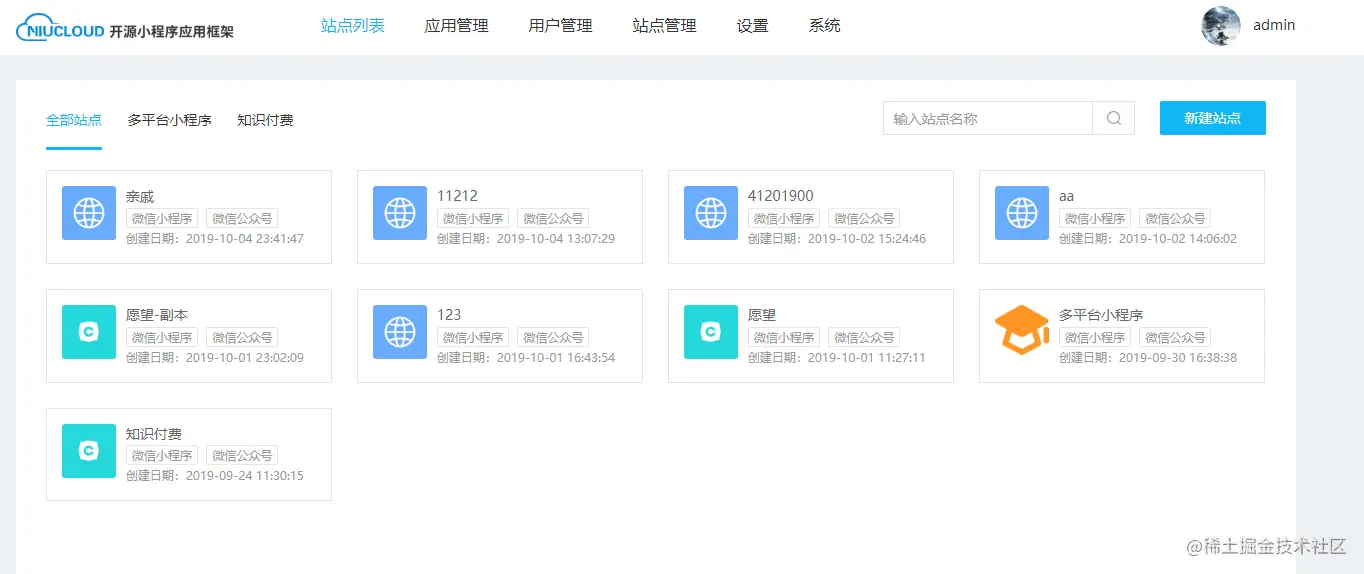Open the 知识付费 card title
This screenshot has height=574, width=1364.
(x=154, y=434)
